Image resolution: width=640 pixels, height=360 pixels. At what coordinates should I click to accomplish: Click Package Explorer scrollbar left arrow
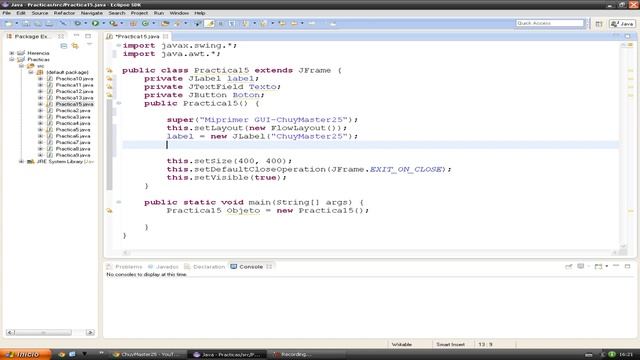10,333
